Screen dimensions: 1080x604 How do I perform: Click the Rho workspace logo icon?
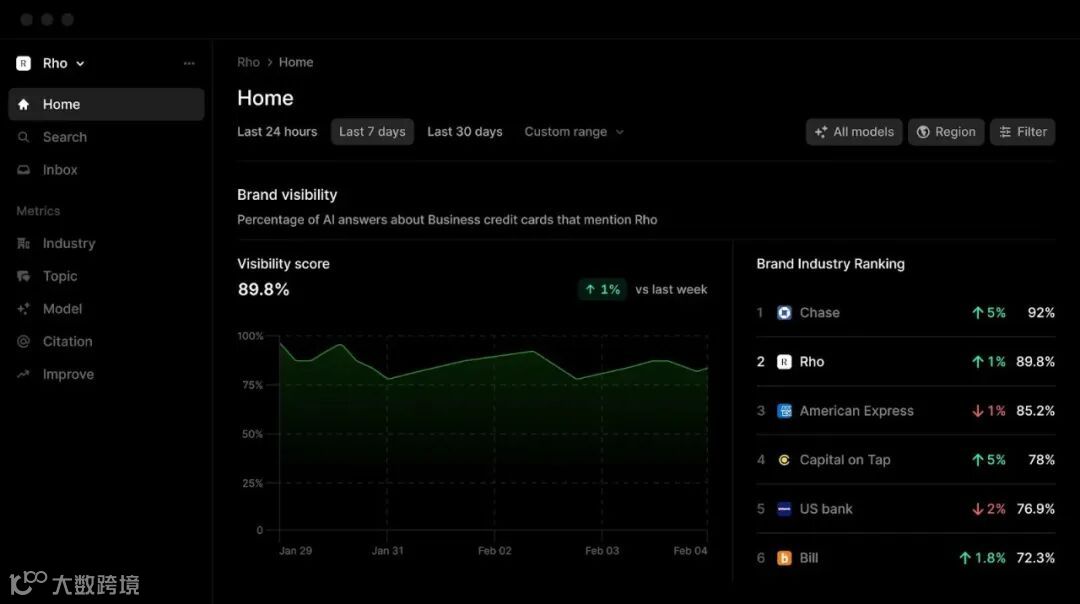pyautogui.click(x=23, y=63)
